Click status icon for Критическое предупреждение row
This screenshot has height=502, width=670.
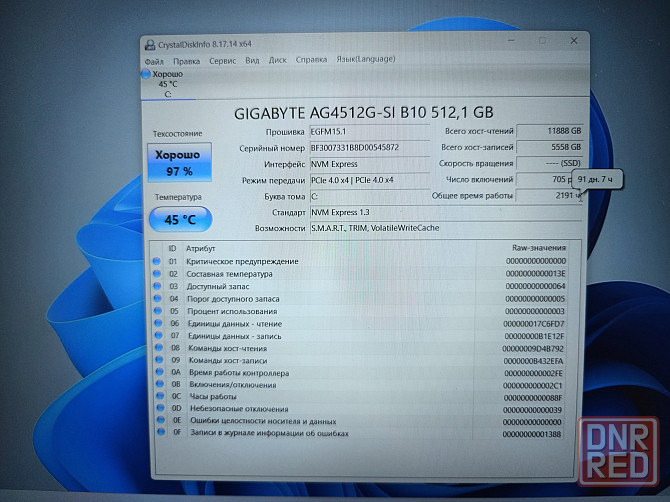tap(156, 261)
